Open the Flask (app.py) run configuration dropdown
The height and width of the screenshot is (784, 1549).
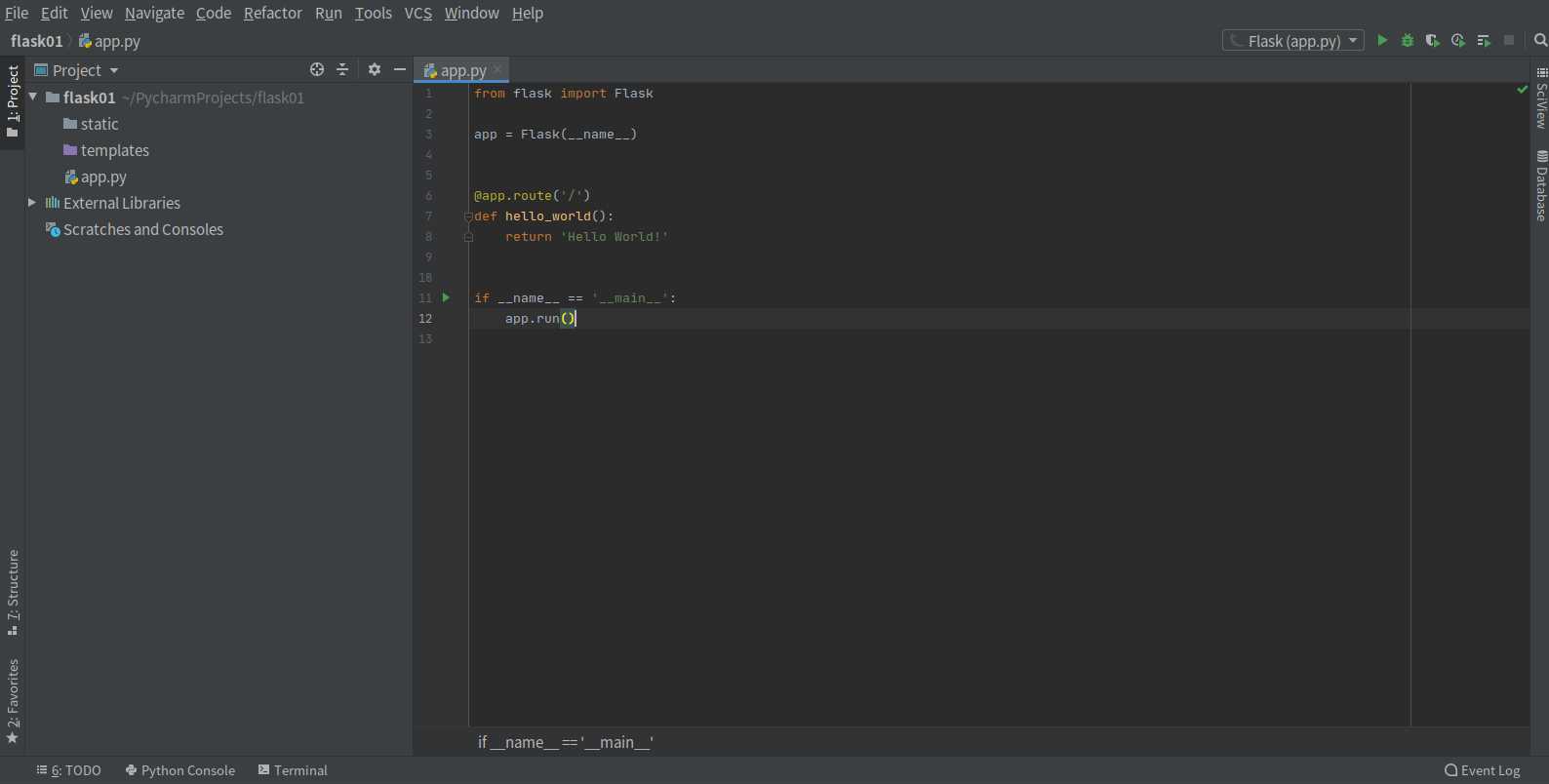pyautogui.click(x=1293, y=40)
